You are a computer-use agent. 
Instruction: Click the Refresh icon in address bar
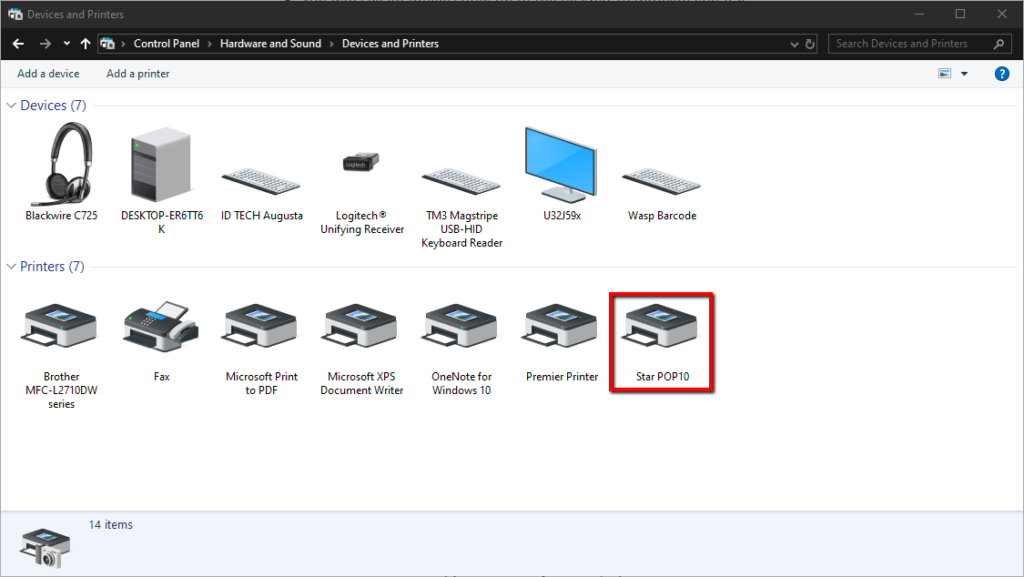(x=810, y=44)
